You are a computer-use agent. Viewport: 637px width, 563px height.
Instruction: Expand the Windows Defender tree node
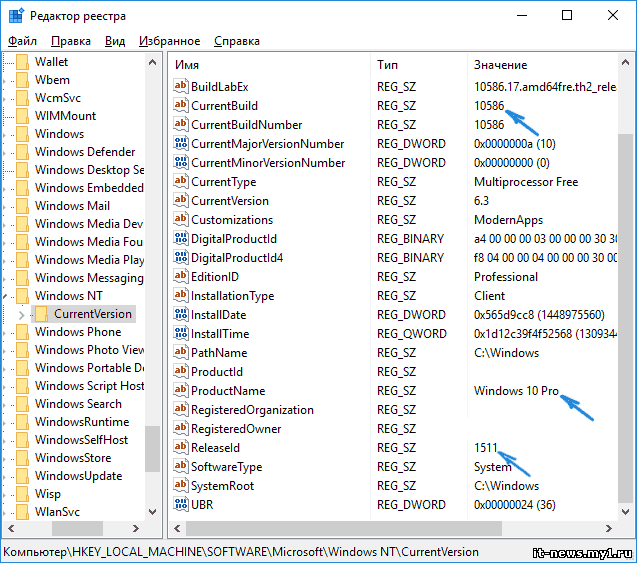coord(5,153)
